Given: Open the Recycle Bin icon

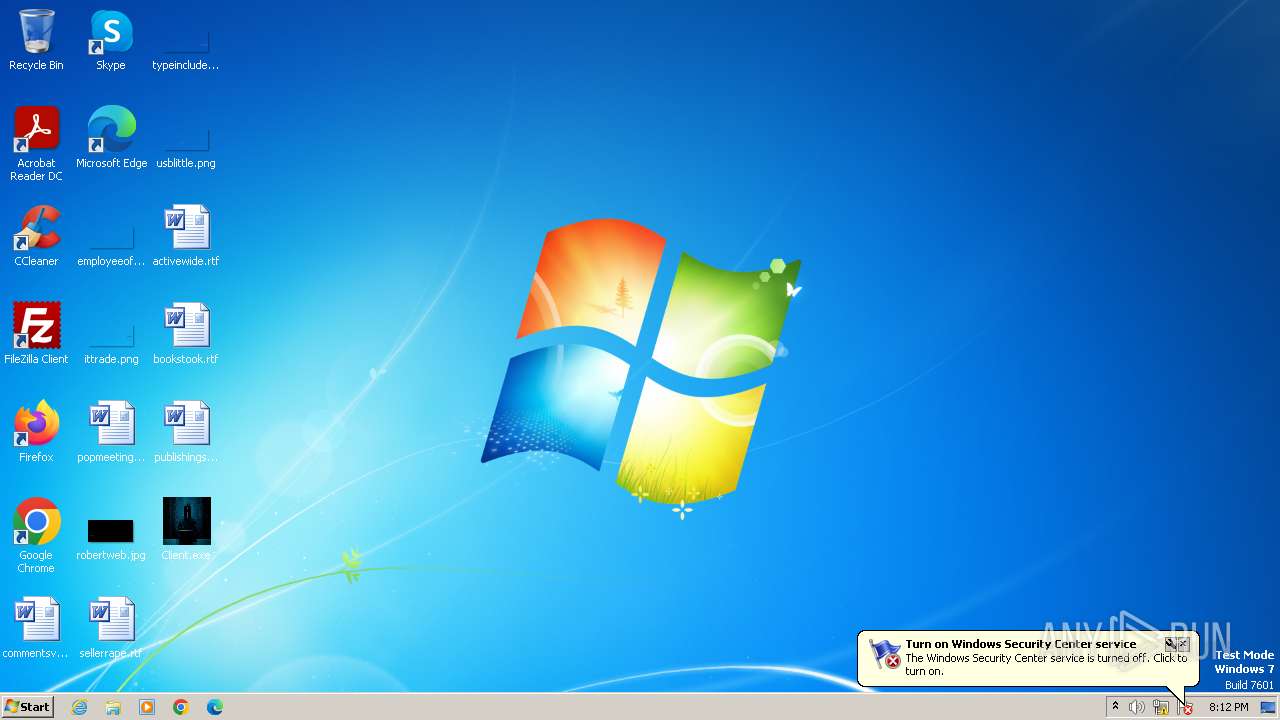Looking at the screenshot, I should pos(36,40).
